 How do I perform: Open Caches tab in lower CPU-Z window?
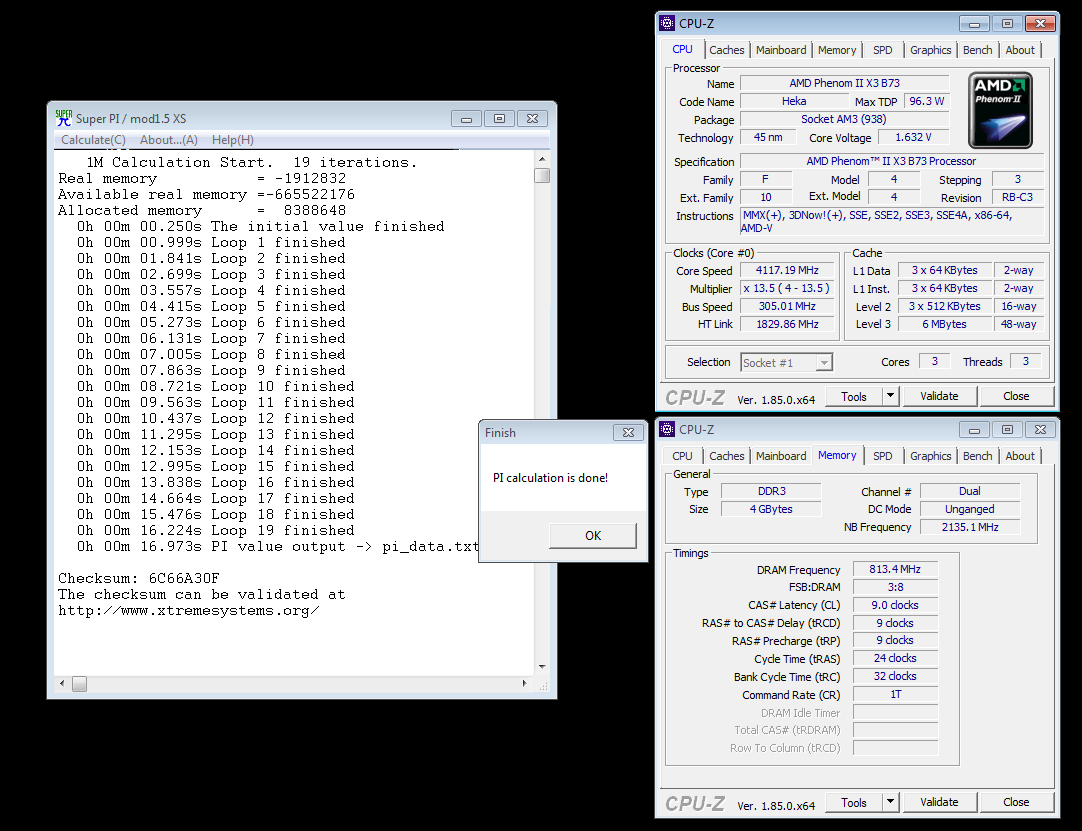(727, 456)
